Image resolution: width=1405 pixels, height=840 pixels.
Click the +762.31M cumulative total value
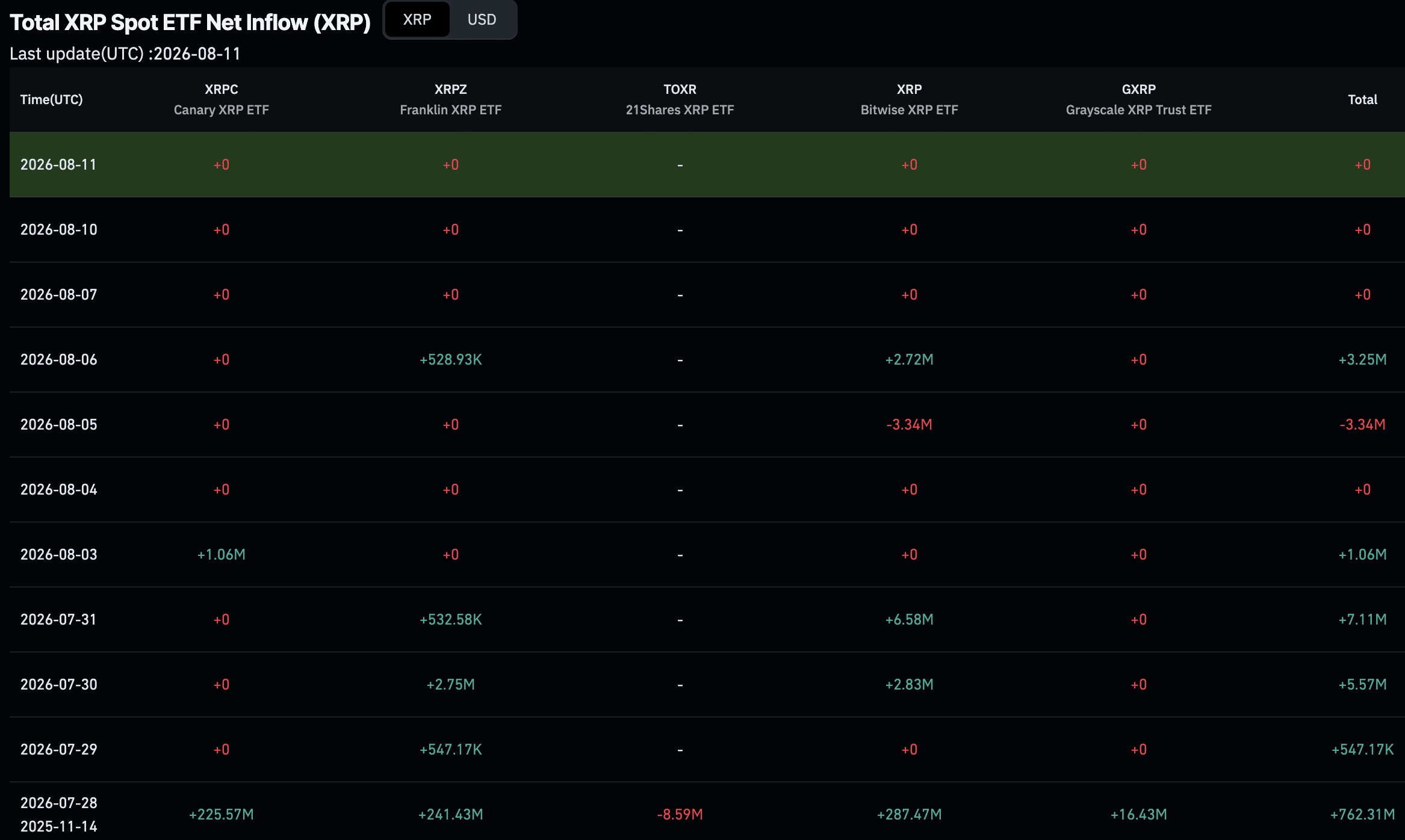tap(1363, 815)
